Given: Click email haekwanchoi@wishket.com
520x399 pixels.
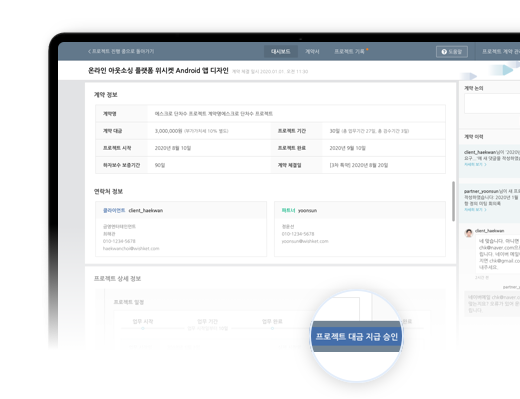Looking at the screenshot, I should [131, 249].
